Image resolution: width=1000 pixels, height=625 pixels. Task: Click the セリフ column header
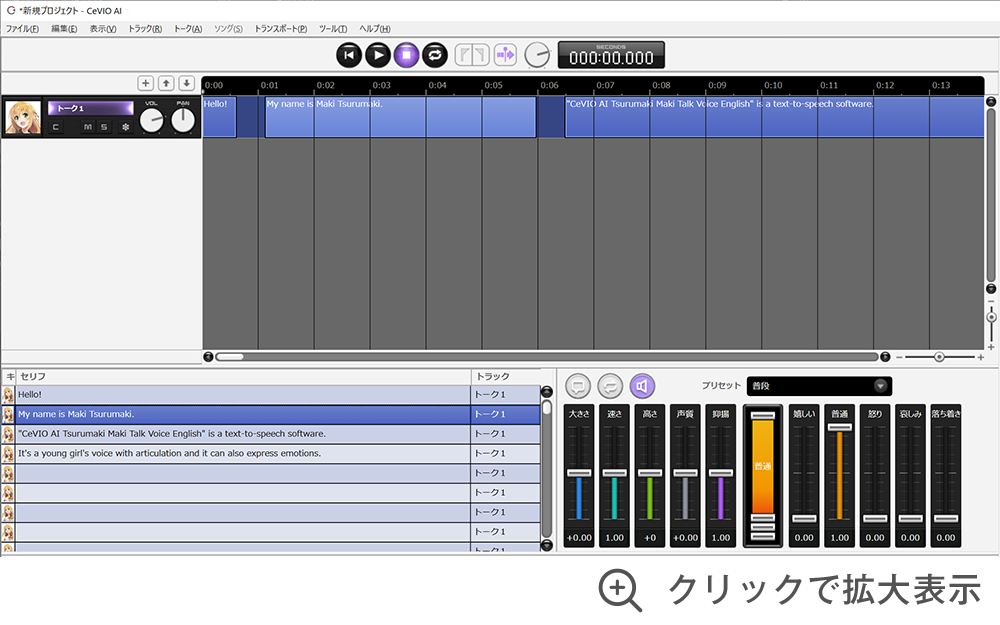(243, 376)
